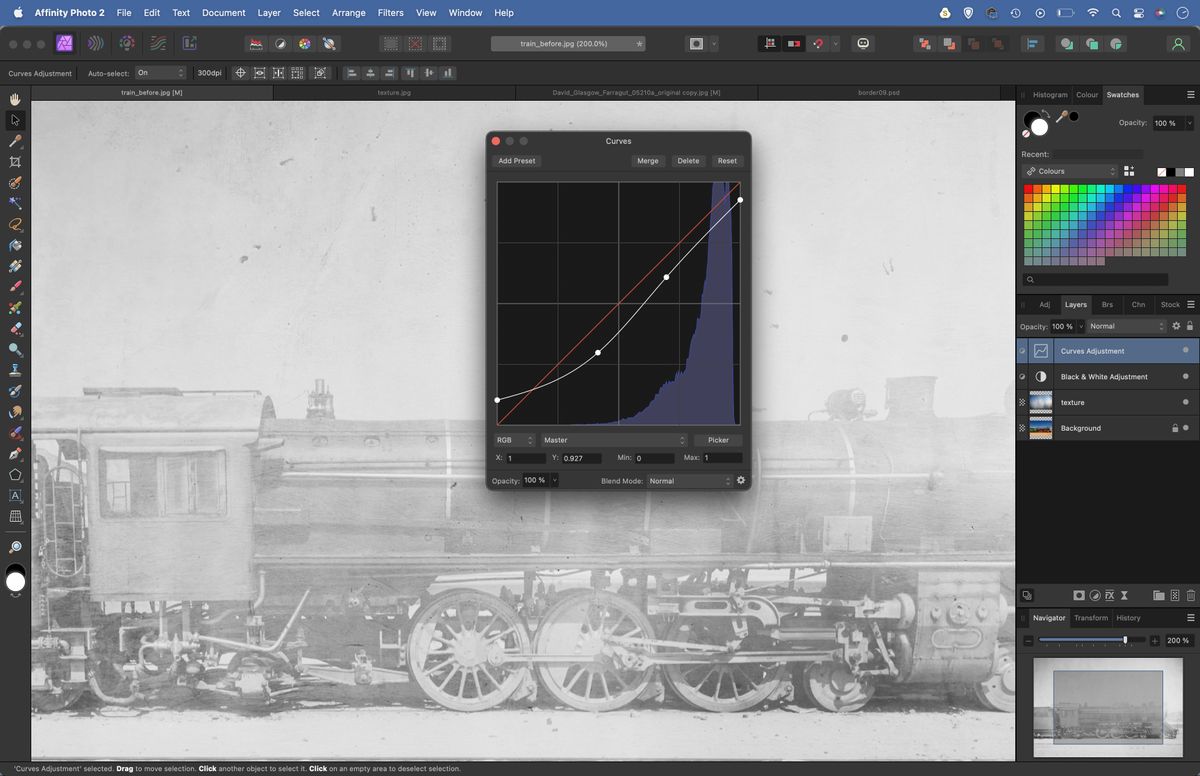Screen dimensions: 1200x776
Task: Click the Curves Adjustment layer thumbnail
Action: click(x=1044, y=351)
